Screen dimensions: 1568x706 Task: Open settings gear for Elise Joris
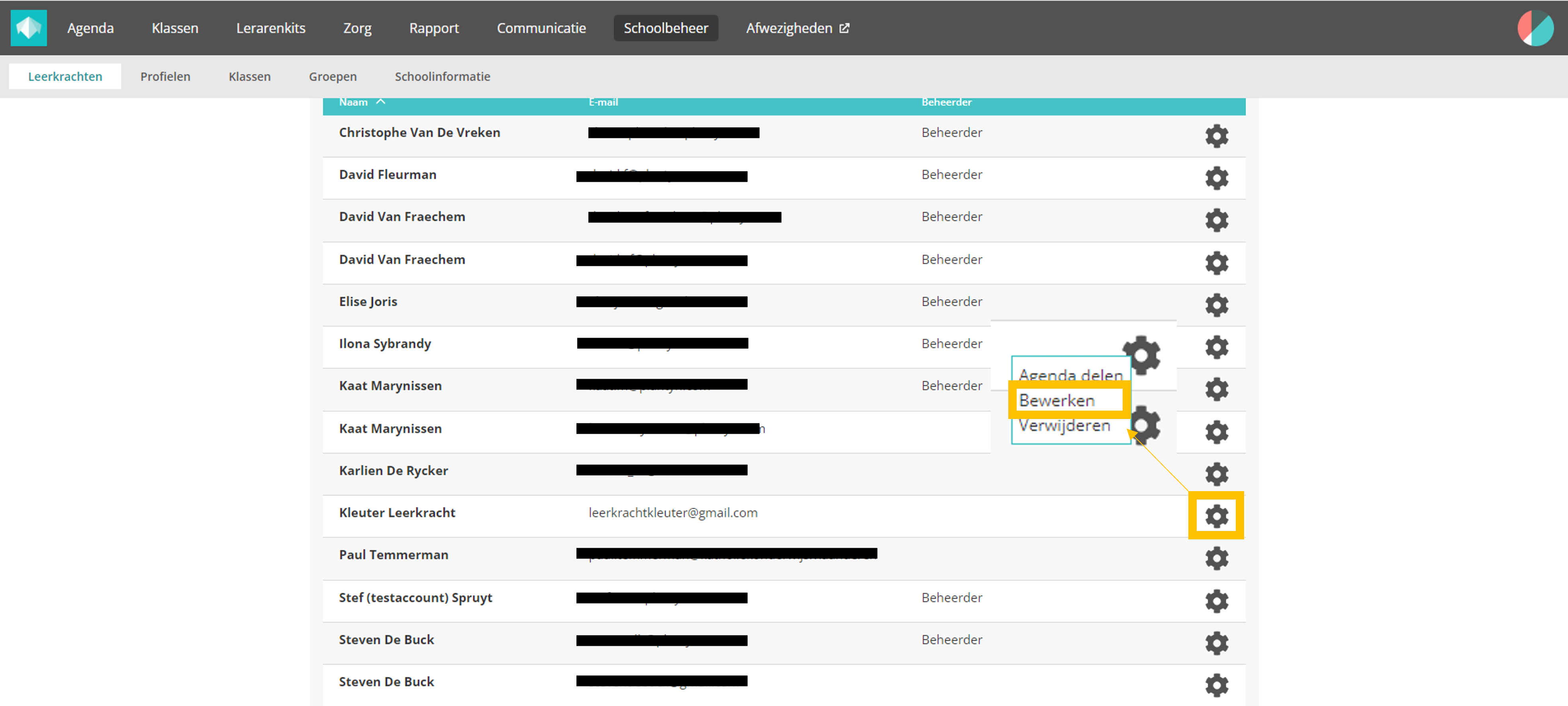click(x=1216, y=305)
